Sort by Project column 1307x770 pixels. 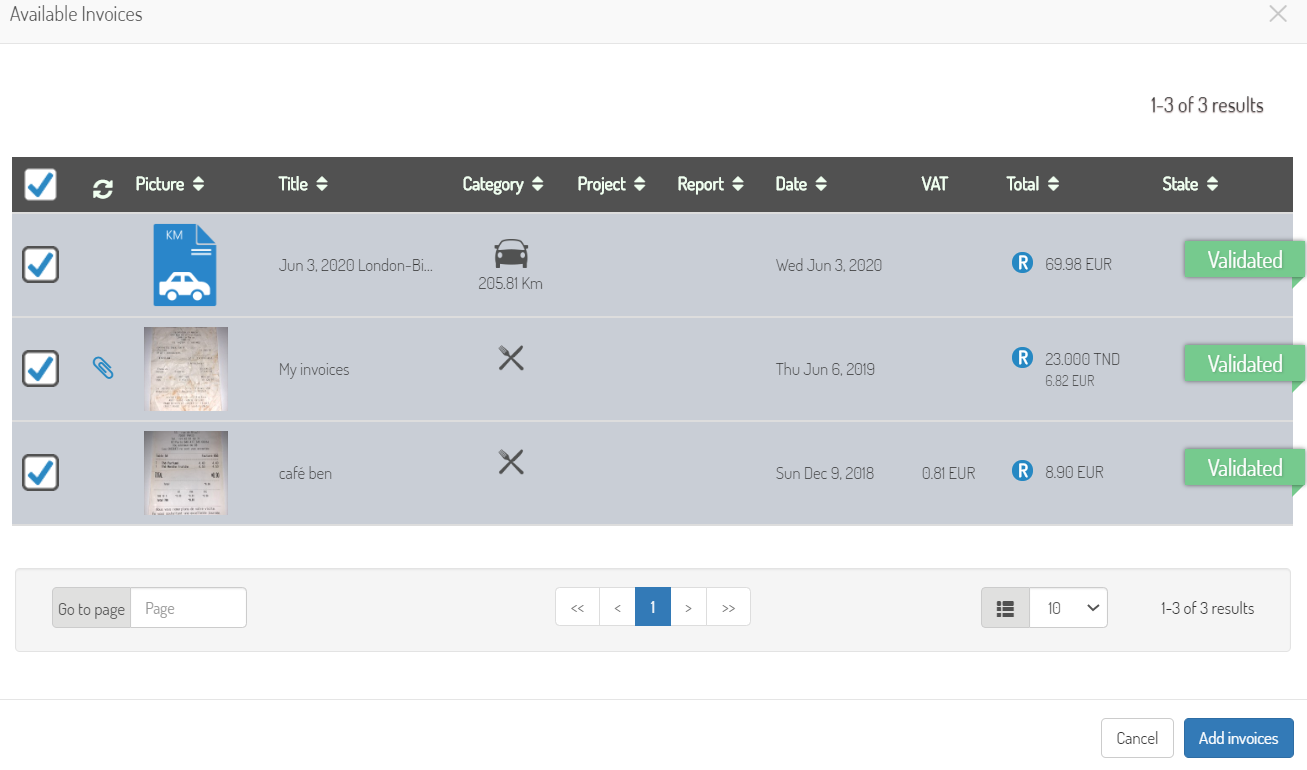pos(611,184)
